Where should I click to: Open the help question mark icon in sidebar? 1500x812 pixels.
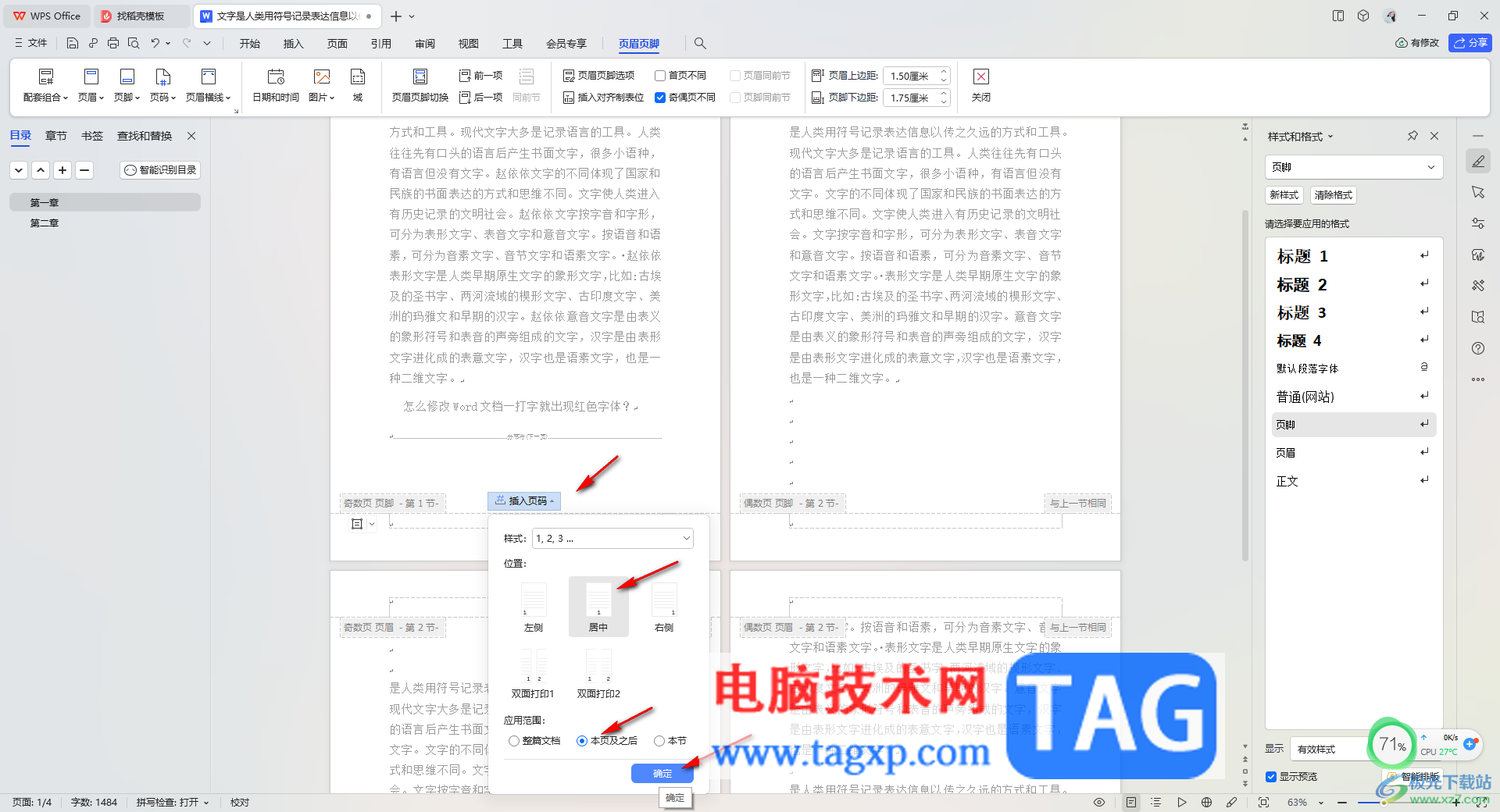click(1478, 348)
